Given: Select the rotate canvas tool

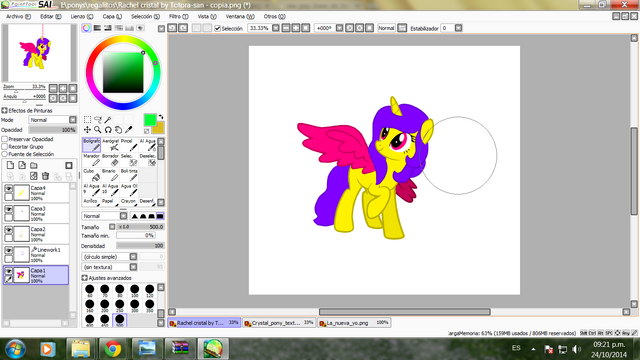Looking at the screenshot, I should [x=108, y=130].
